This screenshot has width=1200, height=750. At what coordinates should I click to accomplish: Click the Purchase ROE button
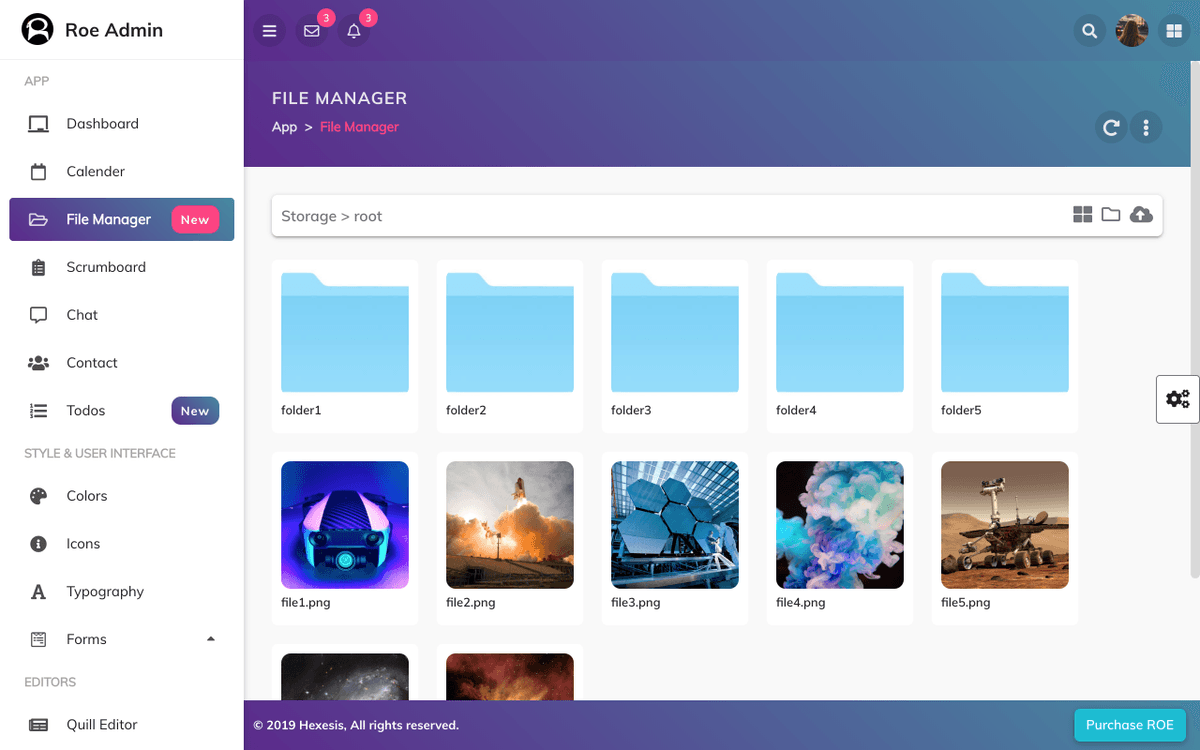coord(1129,725)
